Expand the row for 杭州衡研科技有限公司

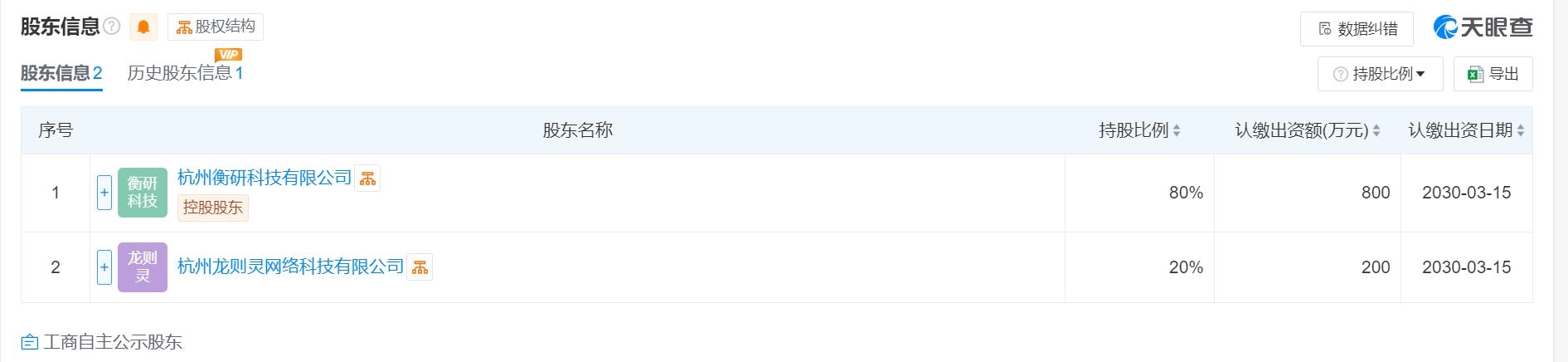[104, 193]
